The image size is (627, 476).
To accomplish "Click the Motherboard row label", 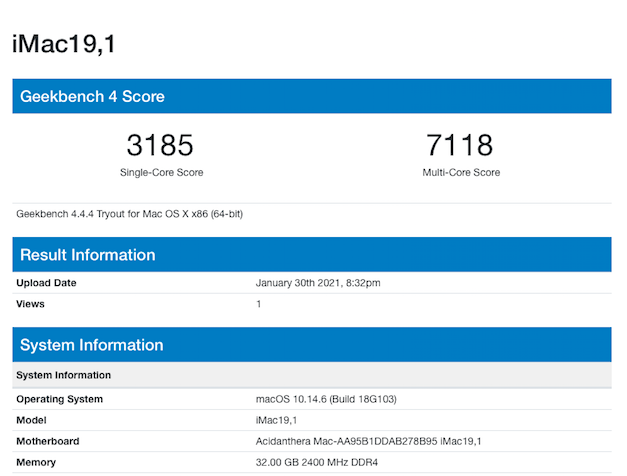I will 47,441.
